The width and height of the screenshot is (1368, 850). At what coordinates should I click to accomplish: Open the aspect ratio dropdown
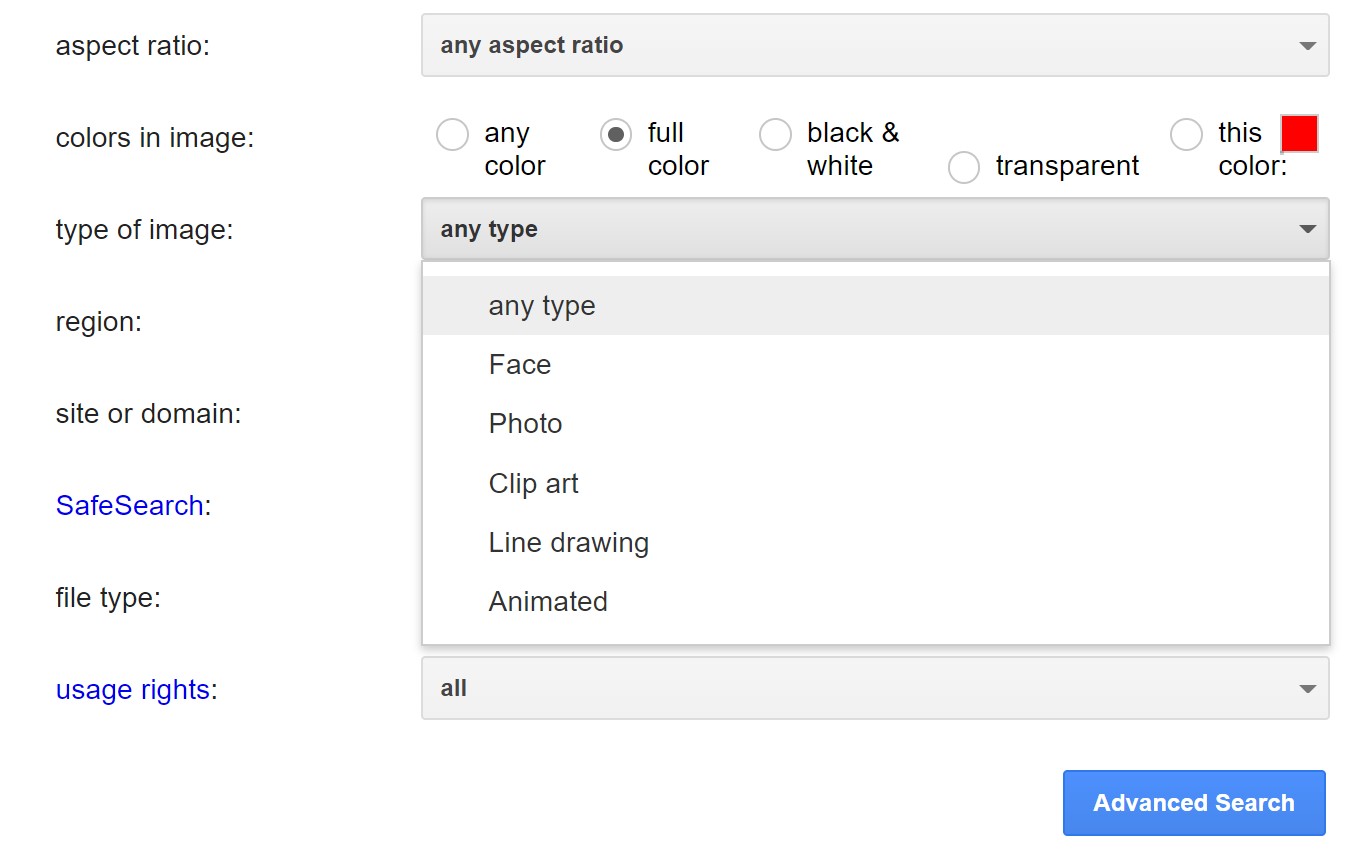pyautogui.click(x=875, y=45)
